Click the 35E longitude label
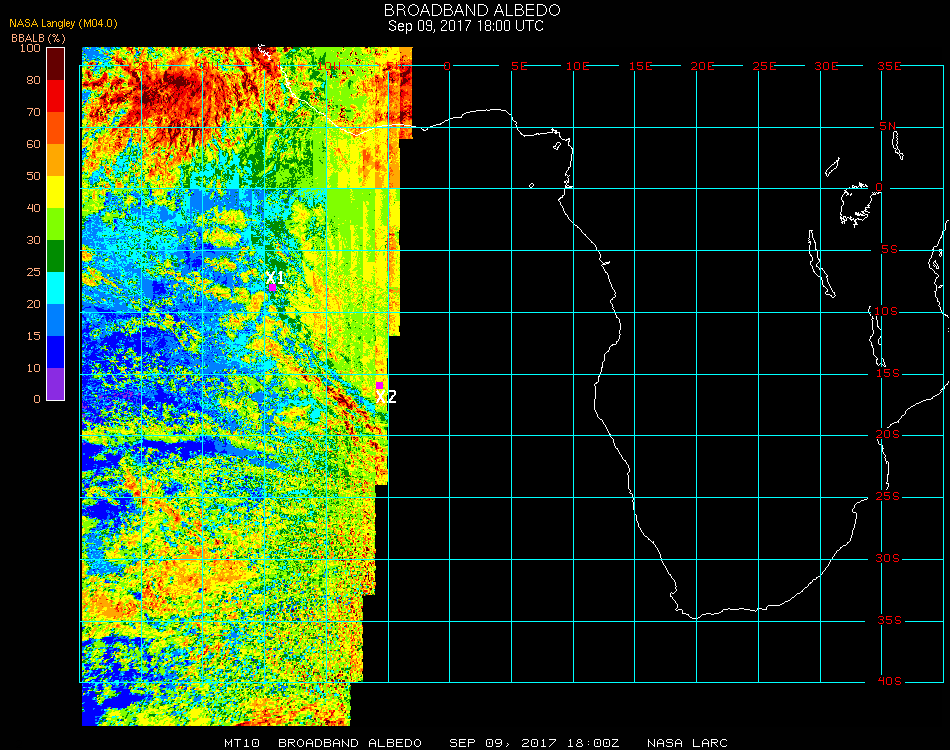 pyautogui.click(x=889, y=66)
